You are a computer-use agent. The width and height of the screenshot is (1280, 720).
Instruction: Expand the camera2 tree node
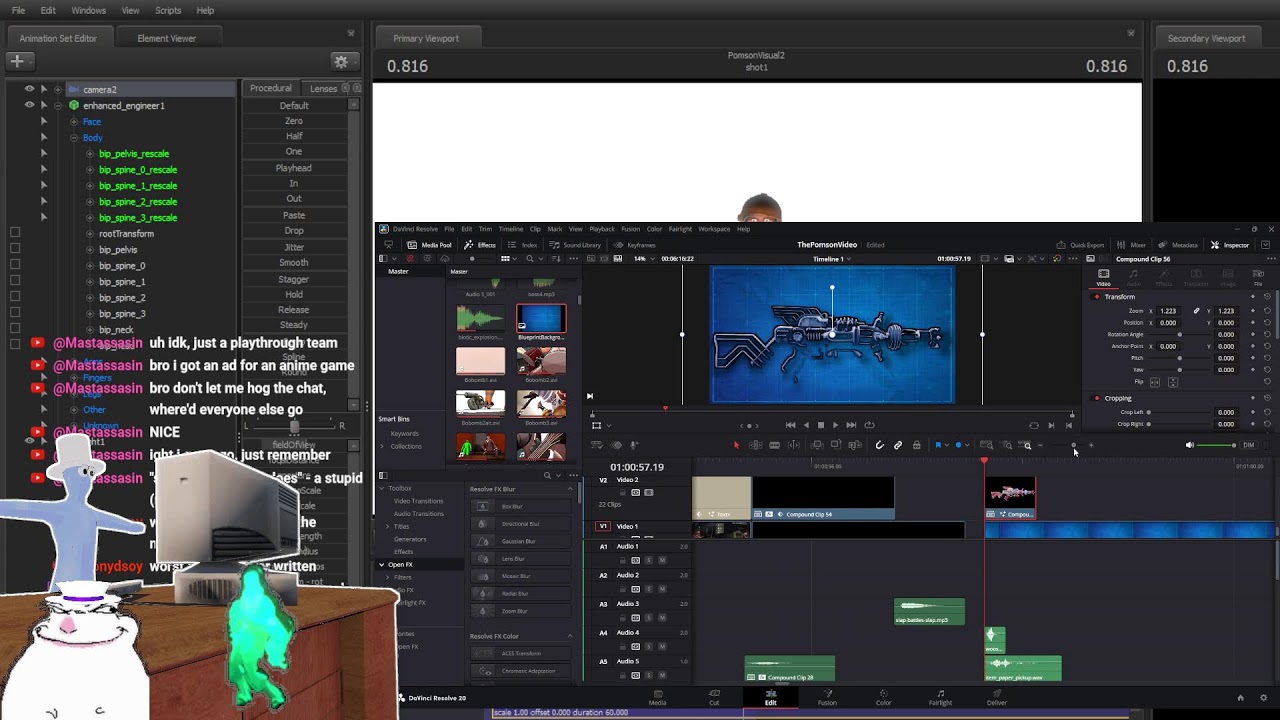tap(58, 89)
